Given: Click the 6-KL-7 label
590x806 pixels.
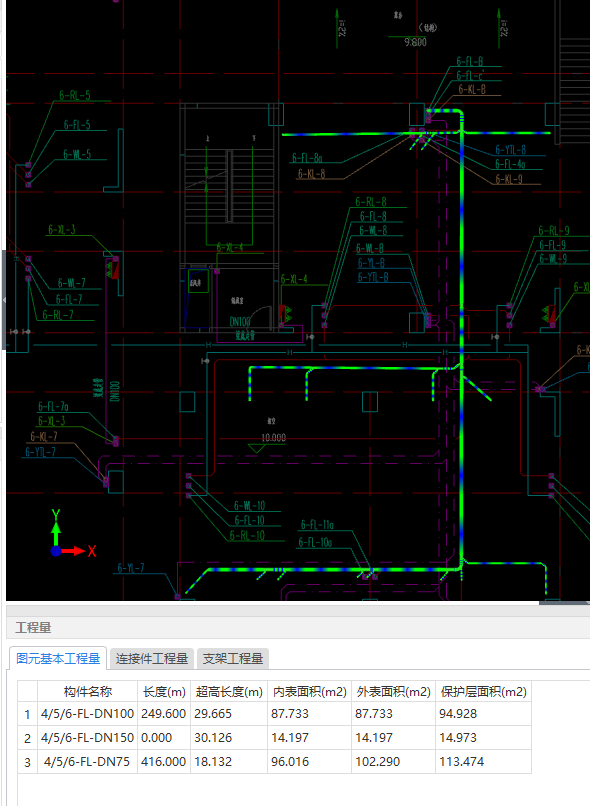Looking at the screenshot, I should pyautogui.click(x=44, y=436).
